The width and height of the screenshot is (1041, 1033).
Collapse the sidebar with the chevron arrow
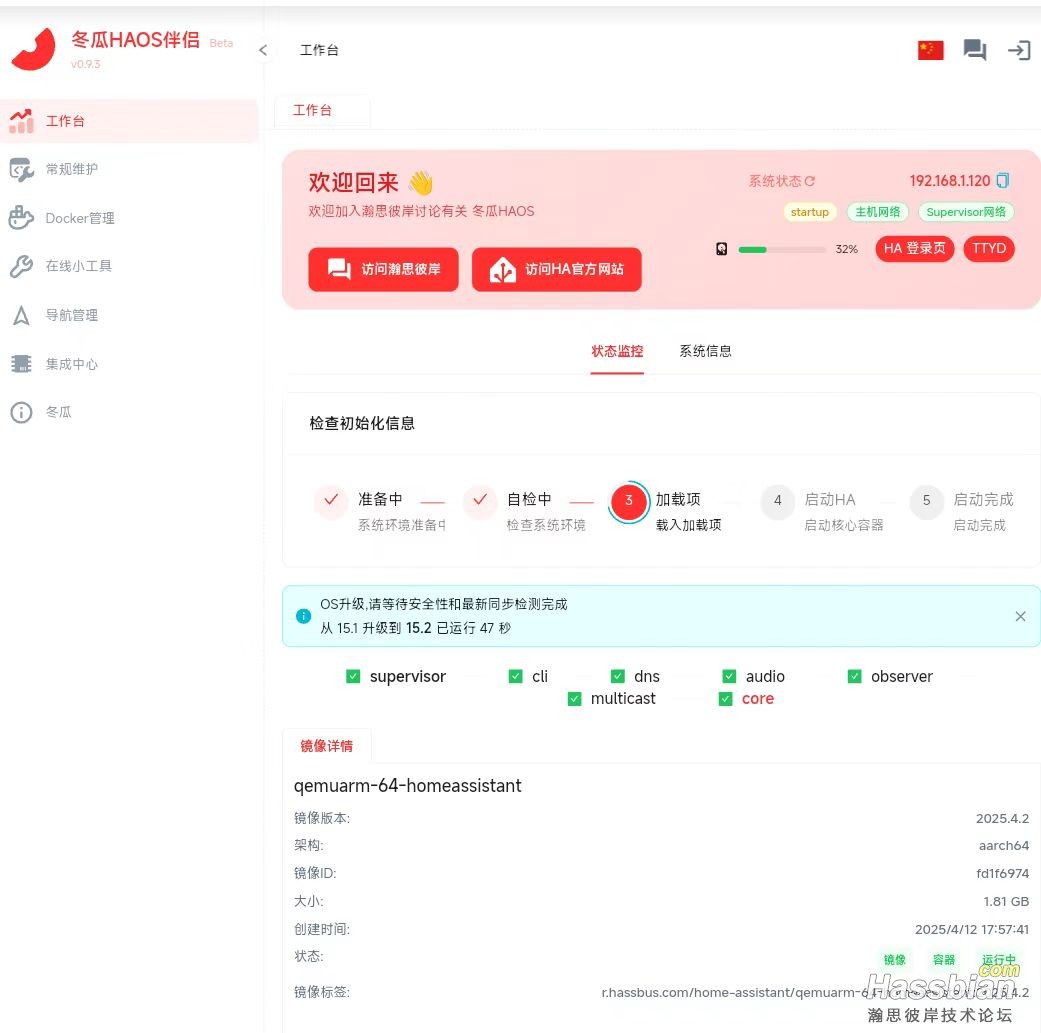pyautogui.click(x=263, y=50)
